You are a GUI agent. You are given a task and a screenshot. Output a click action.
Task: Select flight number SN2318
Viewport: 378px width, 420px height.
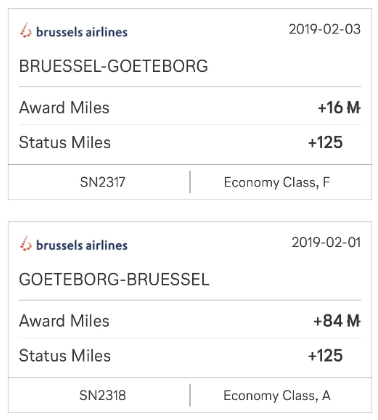click(x=102, y=395)
